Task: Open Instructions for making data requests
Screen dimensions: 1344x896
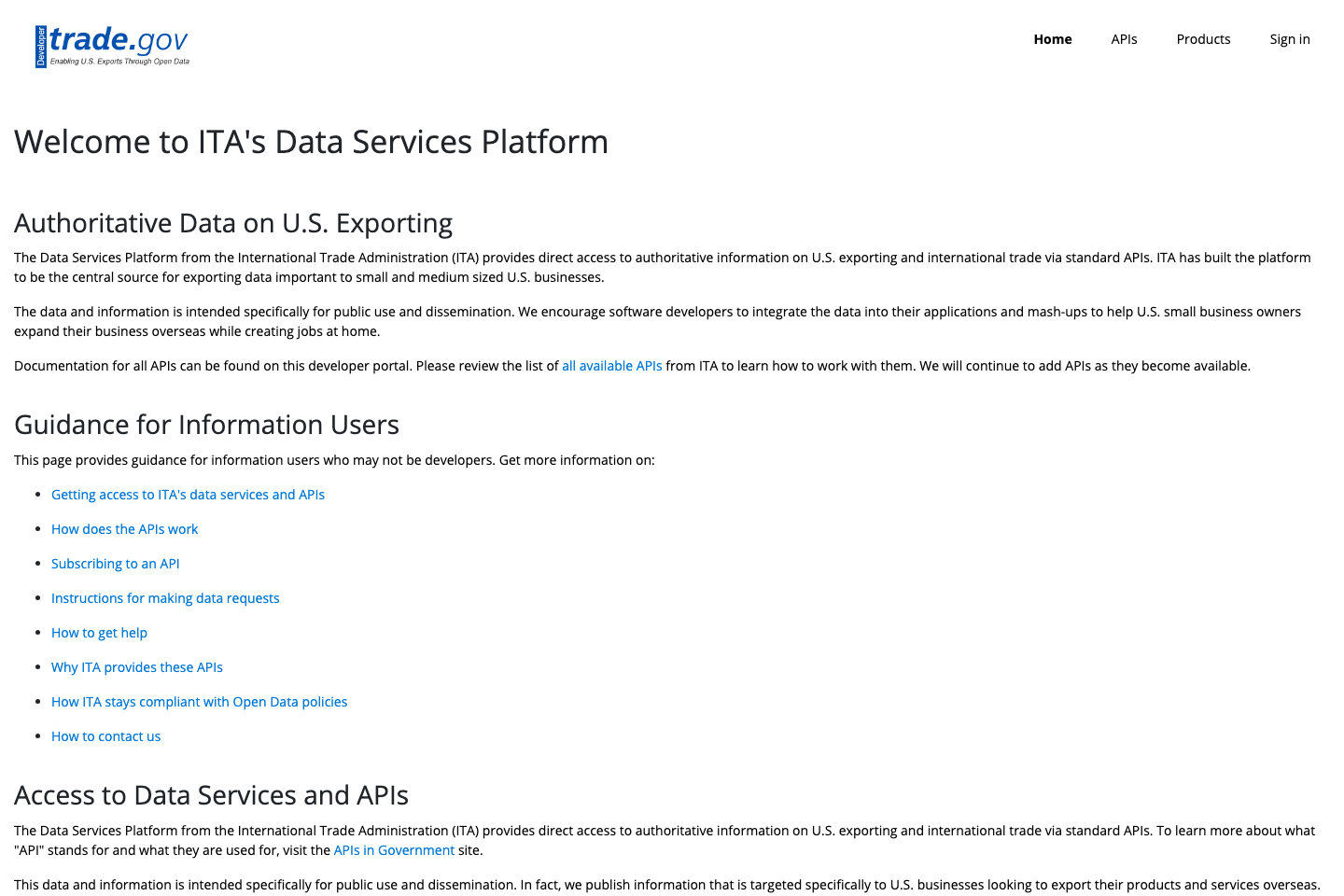Action: click(165, 597)
